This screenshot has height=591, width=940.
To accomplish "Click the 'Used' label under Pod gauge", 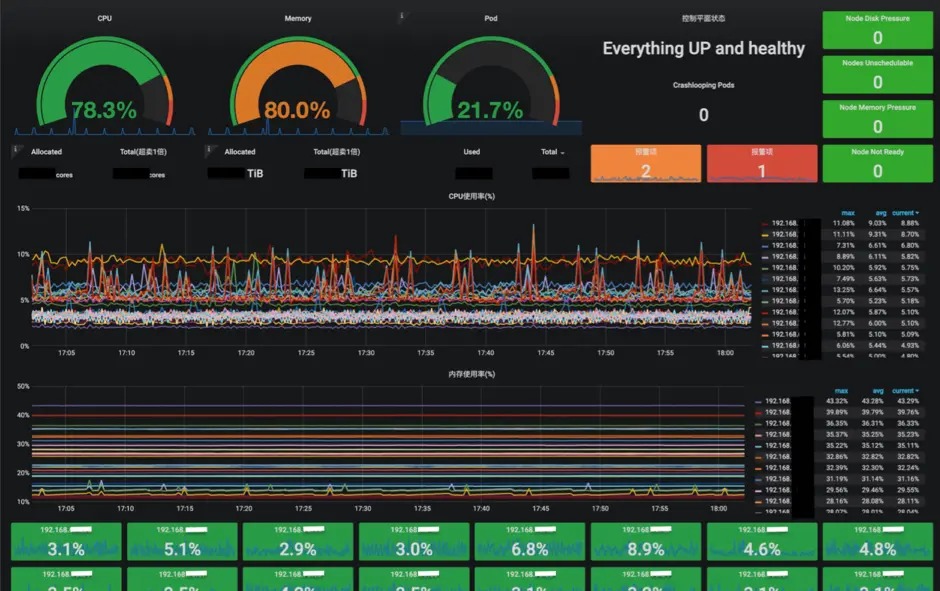I will [x=472, y=152].
